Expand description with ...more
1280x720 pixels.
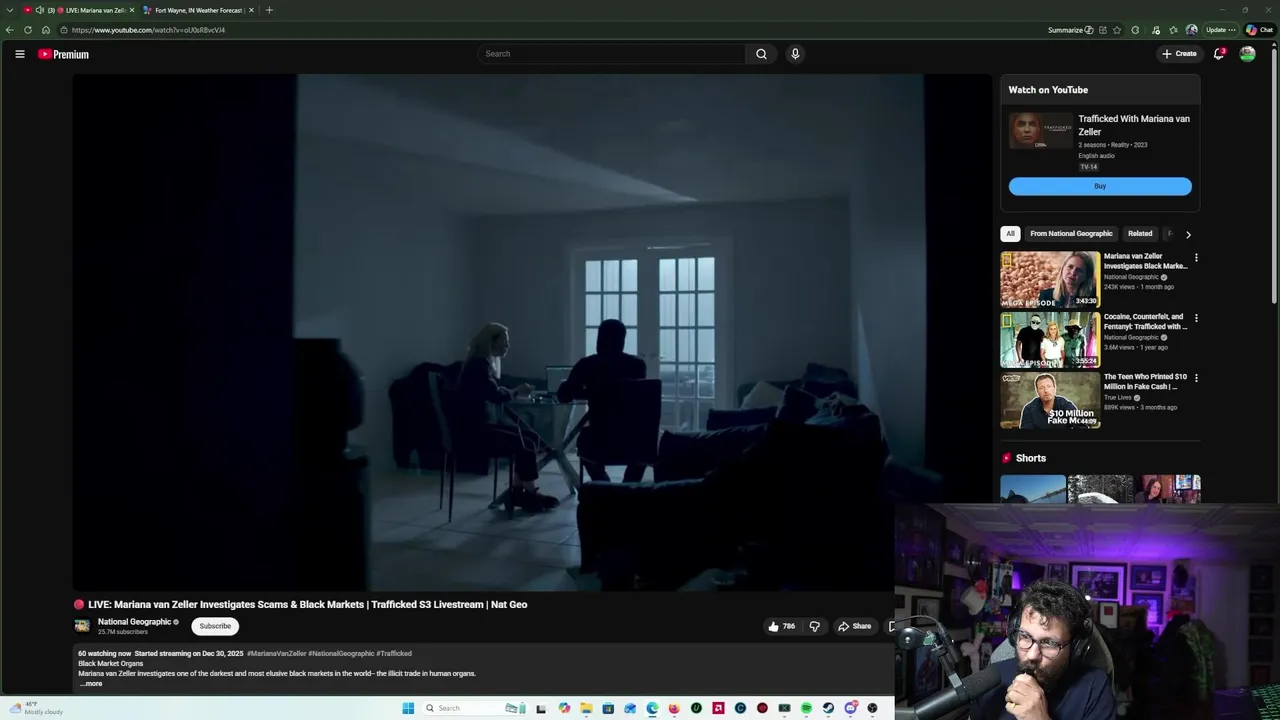[x=91, y=684]
